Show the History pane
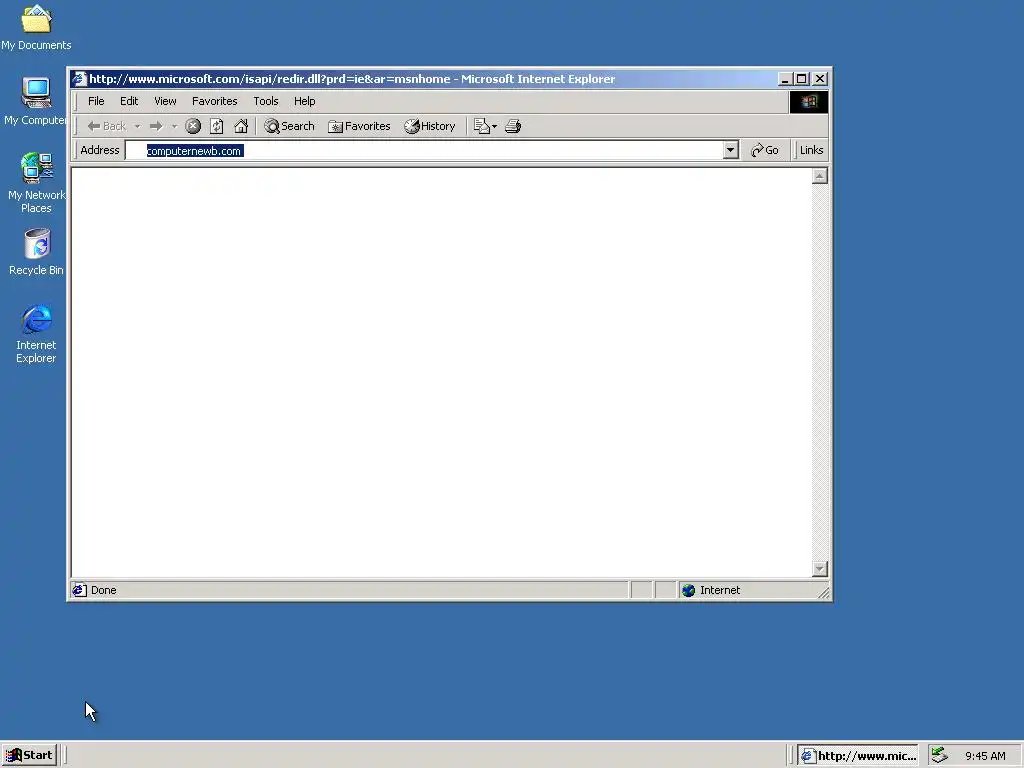The width and height of the screenshot is (1024, 768). [x=430, y=126]
